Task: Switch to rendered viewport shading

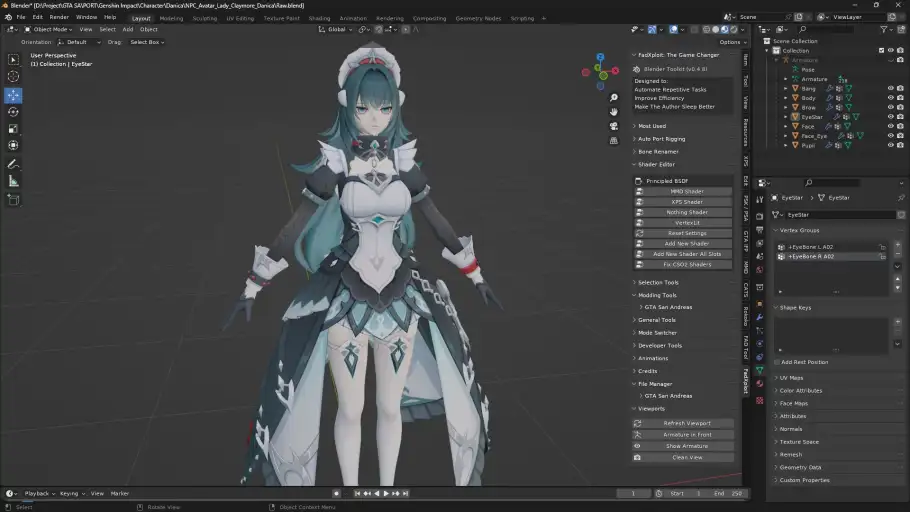Action: 734,30
